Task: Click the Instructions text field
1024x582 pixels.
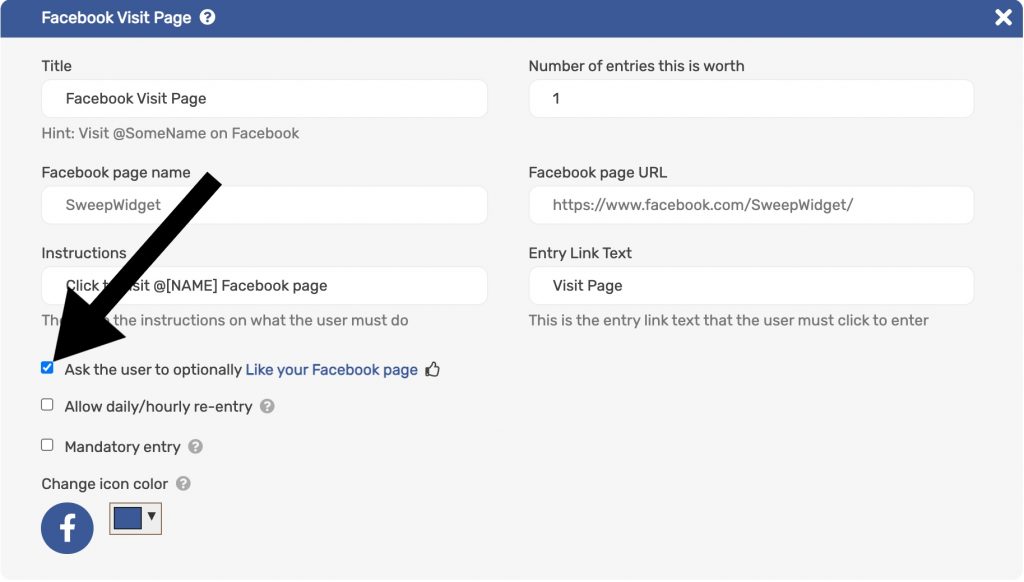Action: (264, 285)
